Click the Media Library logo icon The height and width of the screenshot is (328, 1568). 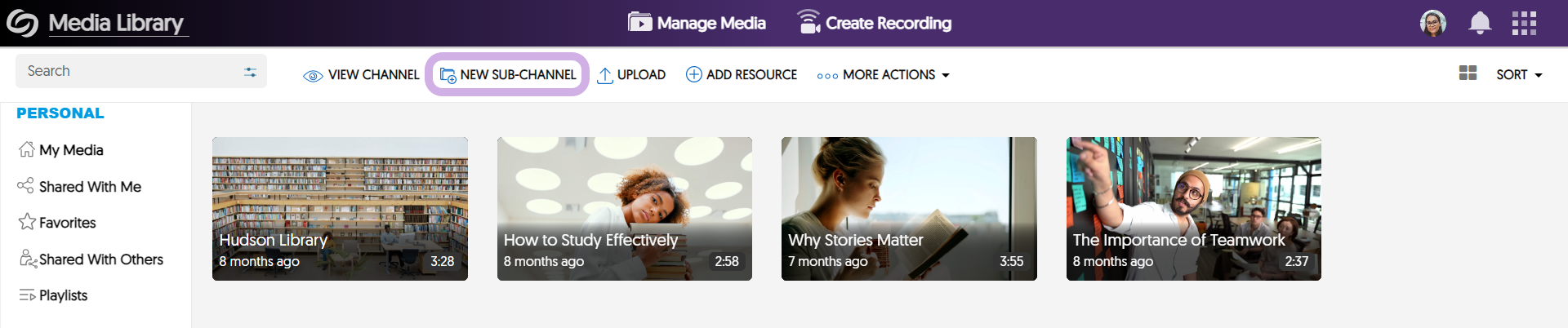[x=22, y=23]
